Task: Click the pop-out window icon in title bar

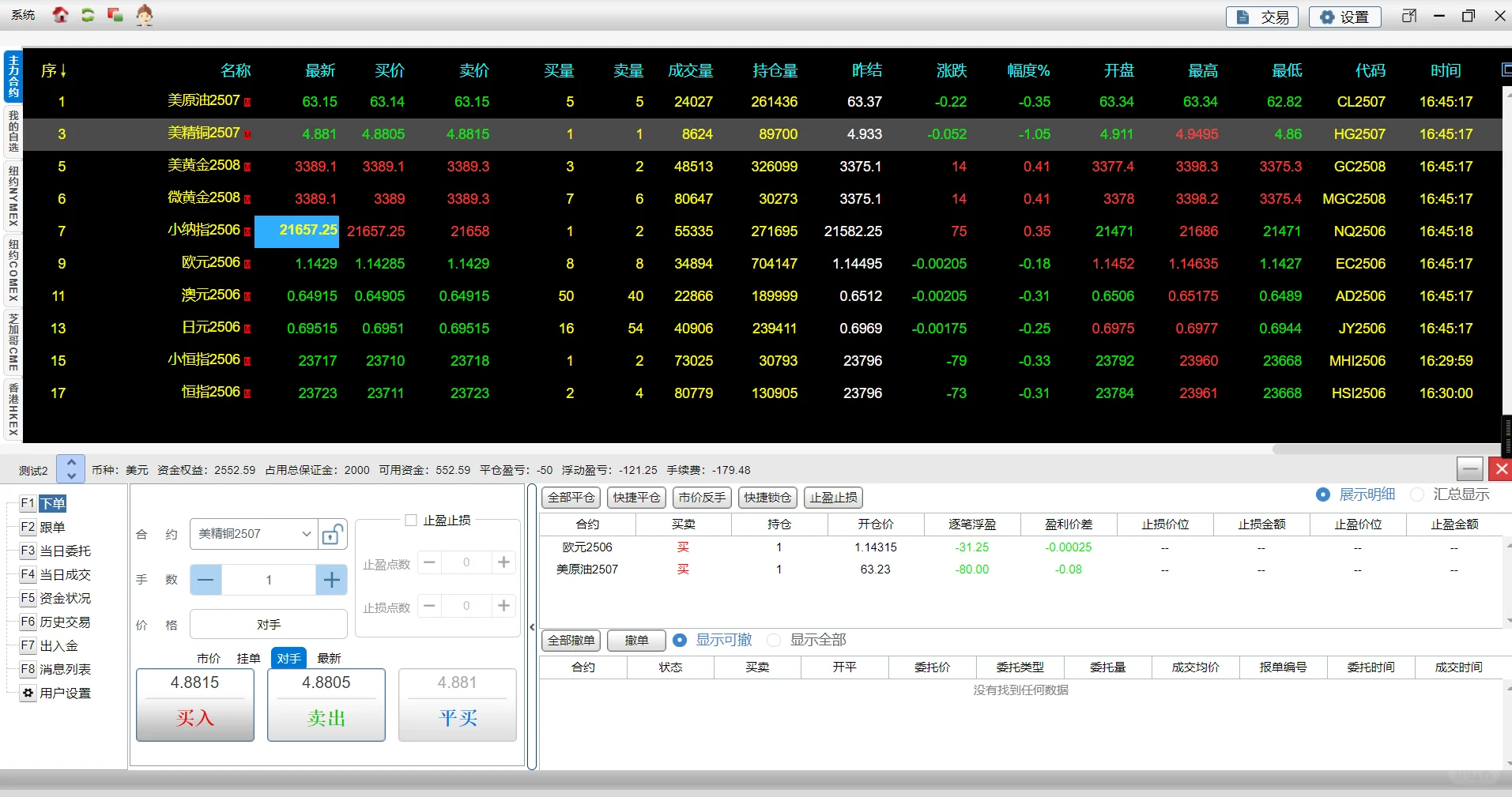Action: (1409, 16)
